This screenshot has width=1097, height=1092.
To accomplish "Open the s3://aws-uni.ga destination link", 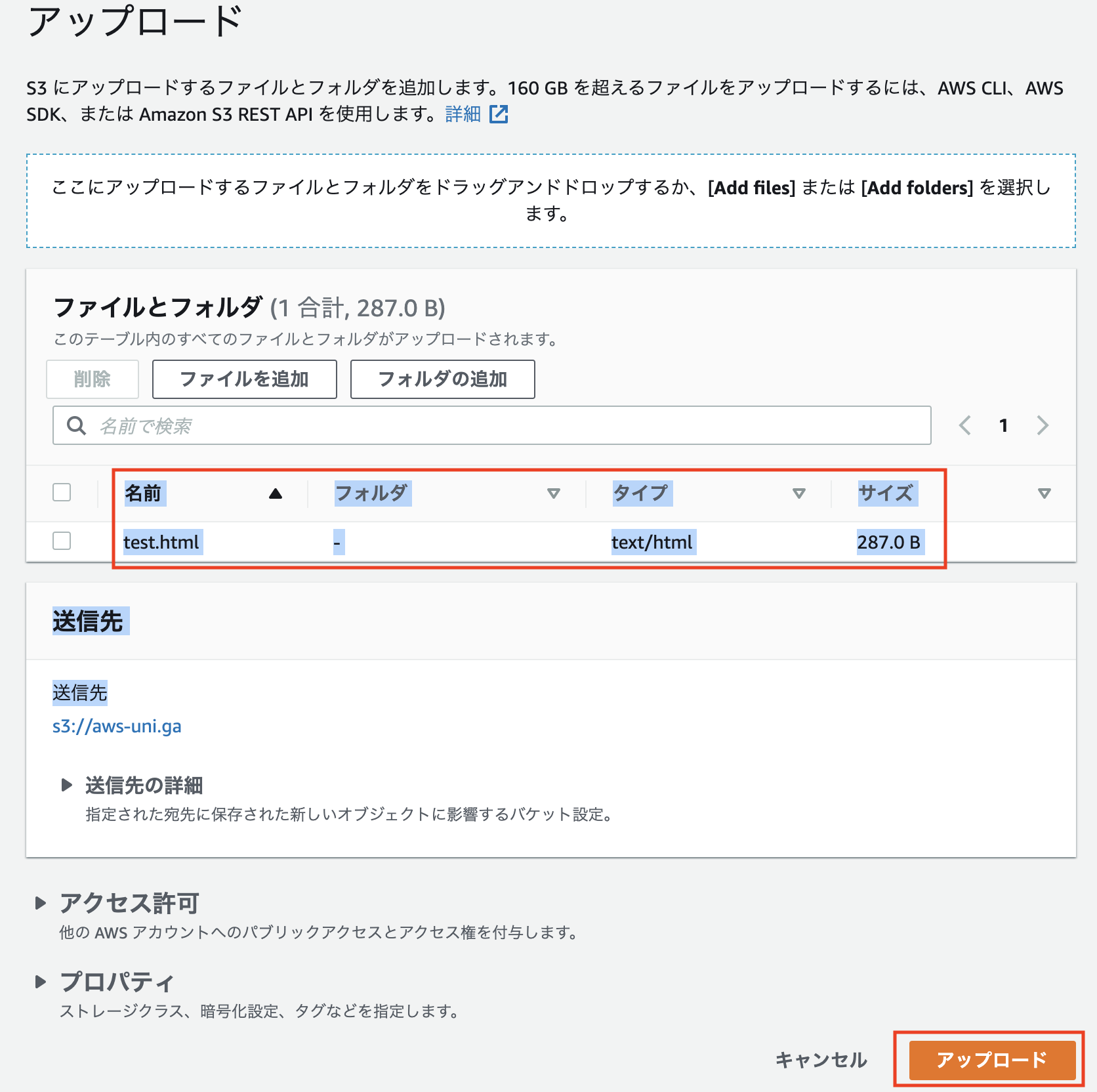I will click(117, 726).
